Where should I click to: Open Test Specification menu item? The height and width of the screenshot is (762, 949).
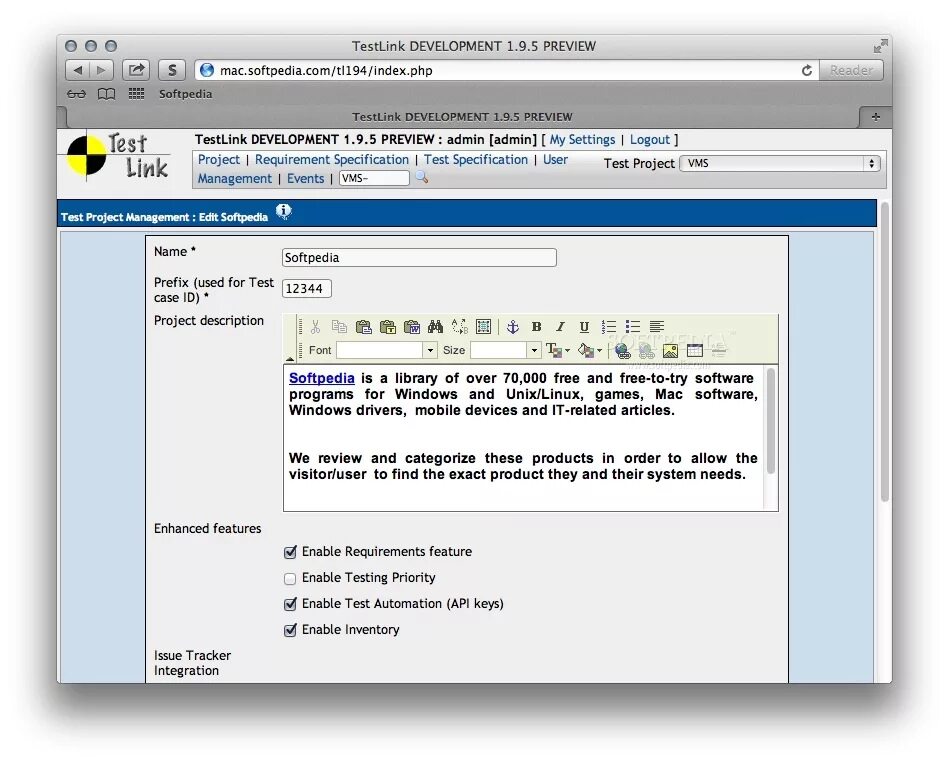(x=476, y=160)
